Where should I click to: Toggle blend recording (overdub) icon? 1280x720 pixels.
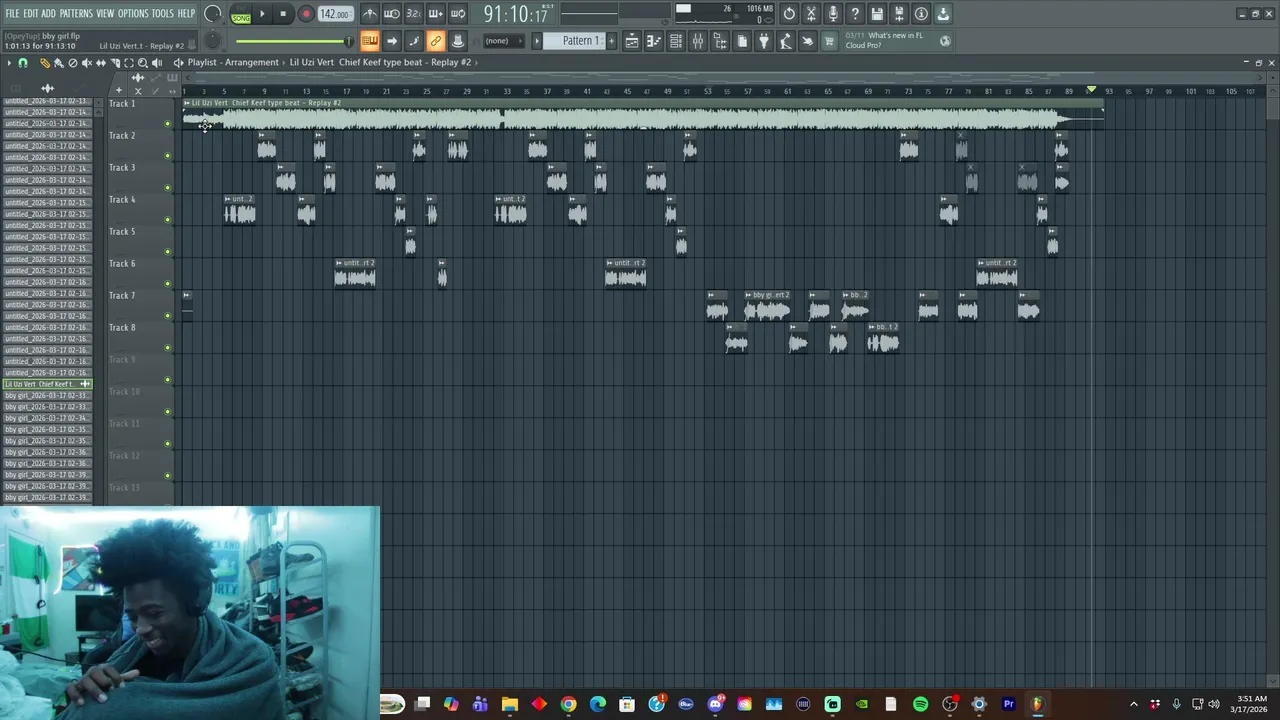pos(436,14)
